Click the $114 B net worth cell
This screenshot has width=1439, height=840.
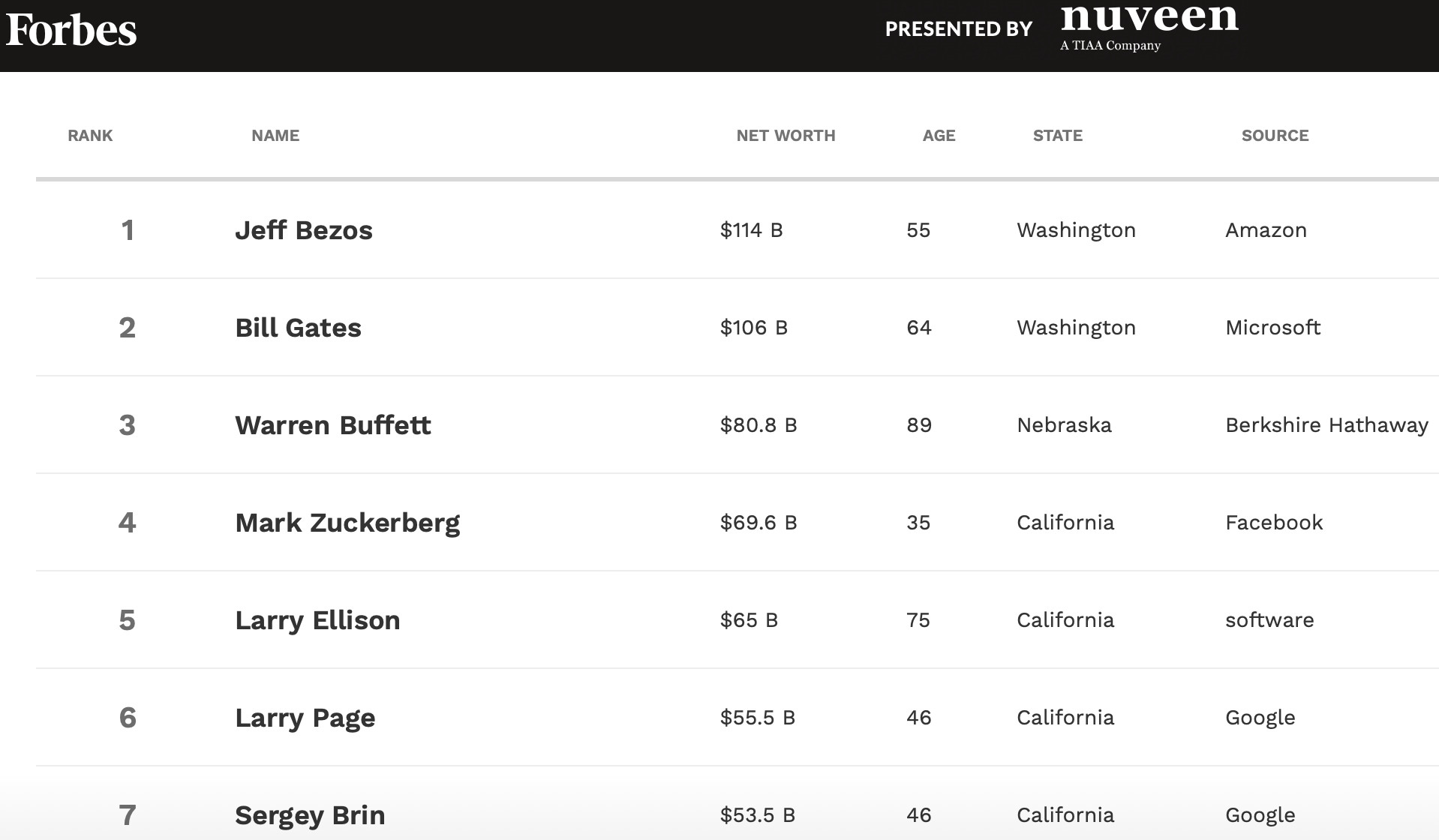tap(751, 230)
